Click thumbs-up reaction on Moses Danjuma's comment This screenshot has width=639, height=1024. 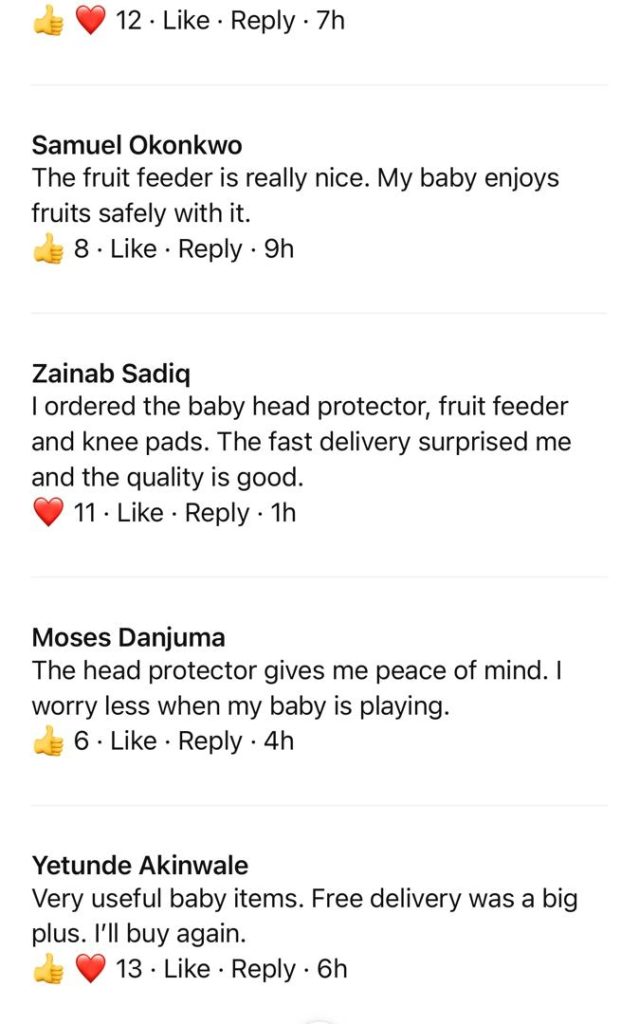tap(47, 742)
